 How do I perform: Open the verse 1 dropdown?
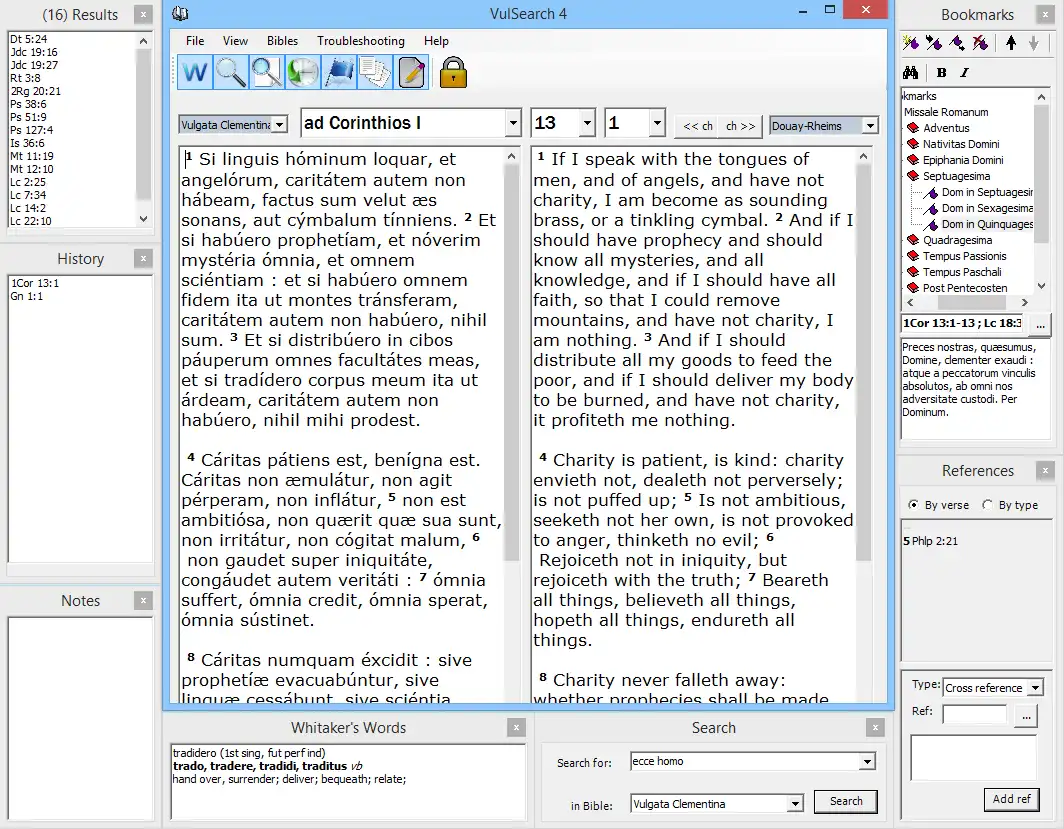click(656, 123)
